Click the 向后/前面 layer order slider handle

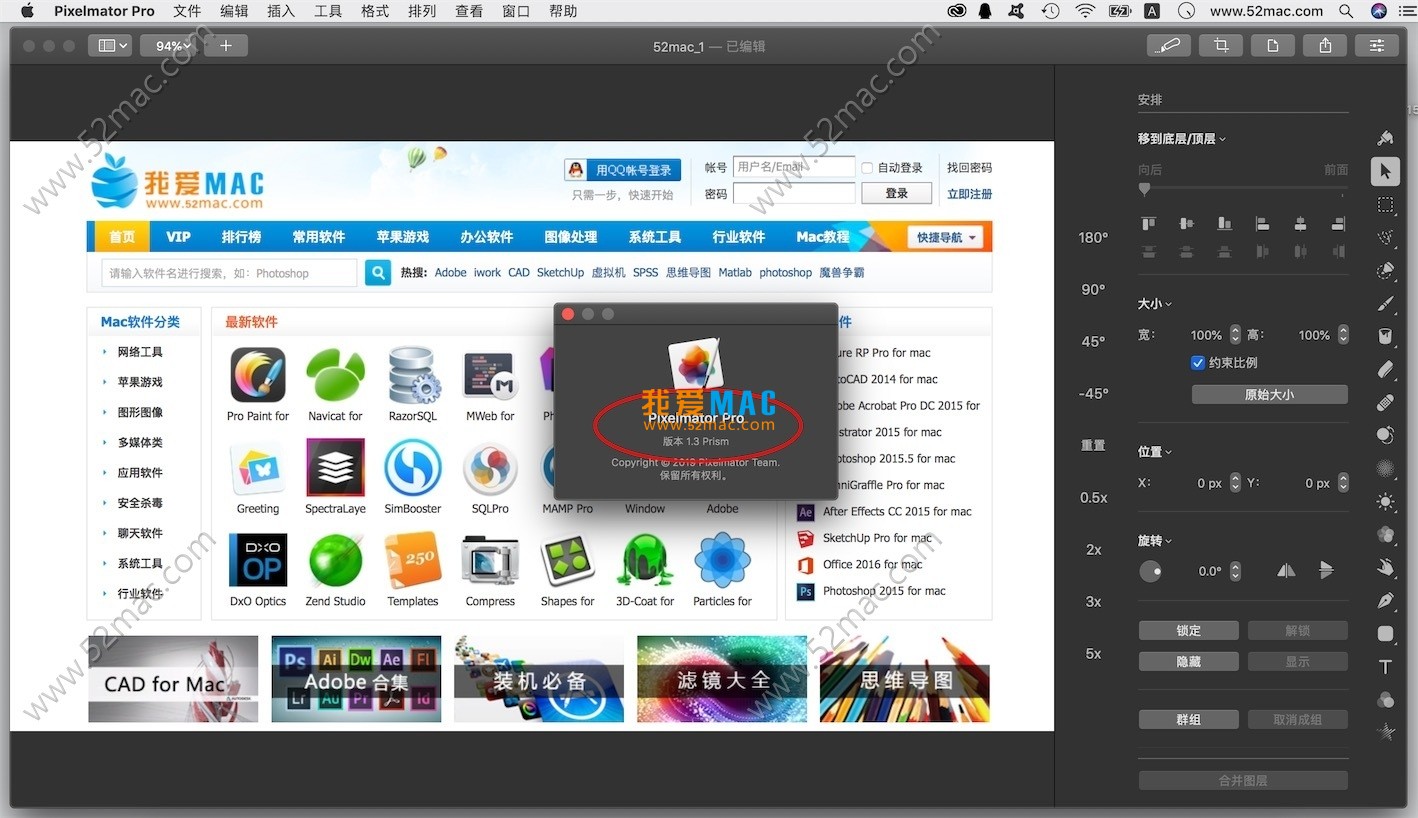click(x=1144, y=188)
